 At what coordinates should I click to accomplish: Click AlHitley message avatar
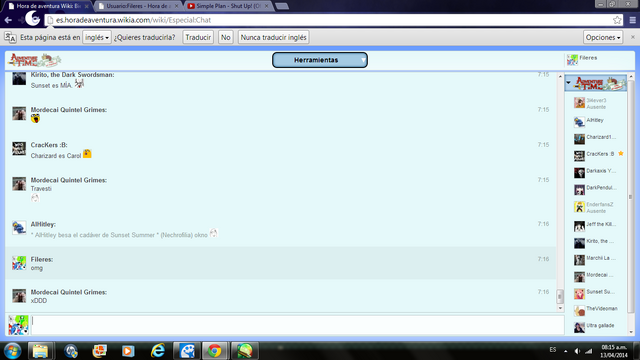click(19, 228)
